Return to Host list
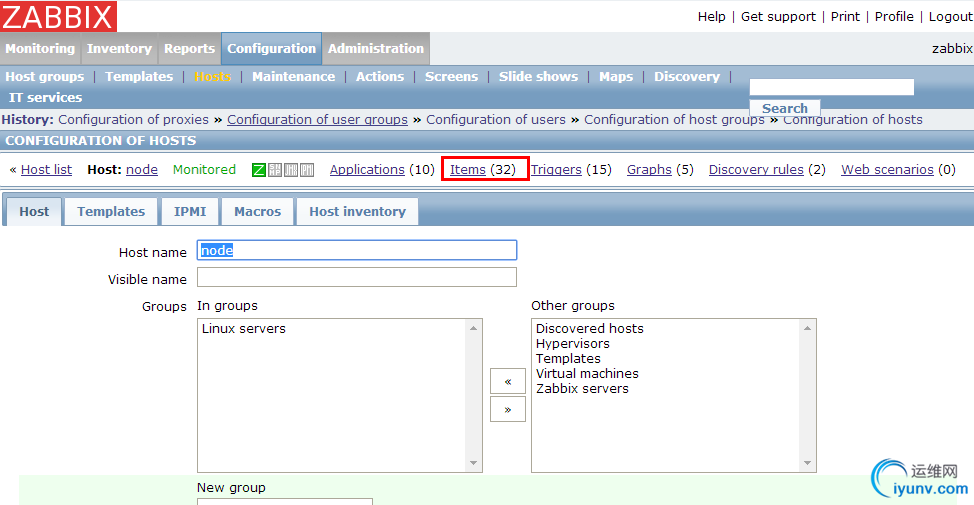The height and width of the screenshot is (505, 974). tap(46, 170)
